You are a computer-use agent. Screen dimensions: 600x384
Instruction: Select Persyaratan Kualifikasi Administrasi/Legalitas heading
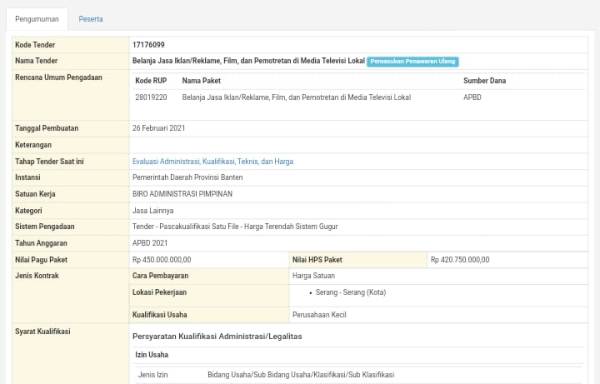(x=217, y=337)
